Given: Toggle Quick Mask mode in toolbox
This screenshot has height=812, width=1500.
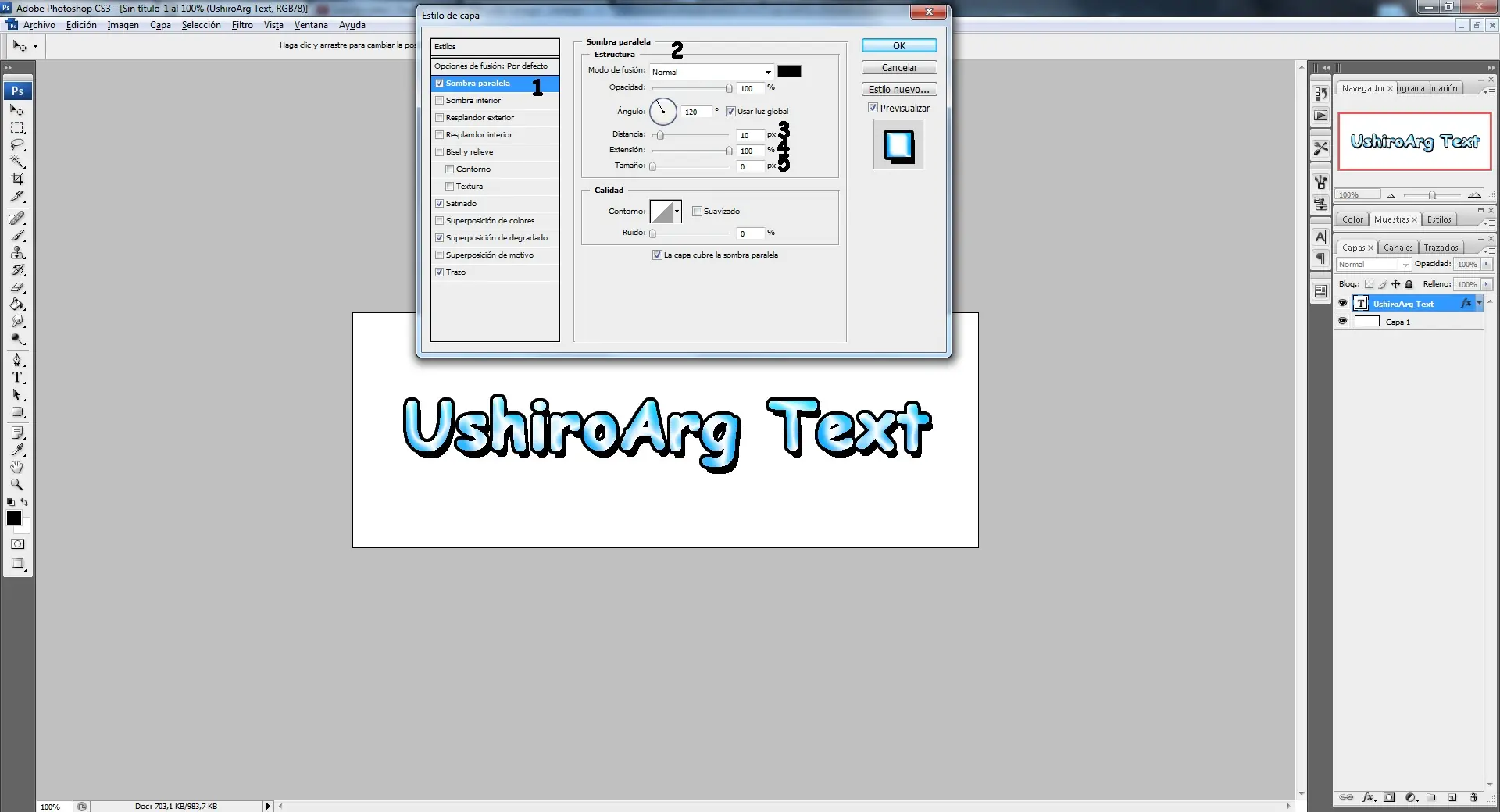Looking at the screenshot, I should 17,544.
